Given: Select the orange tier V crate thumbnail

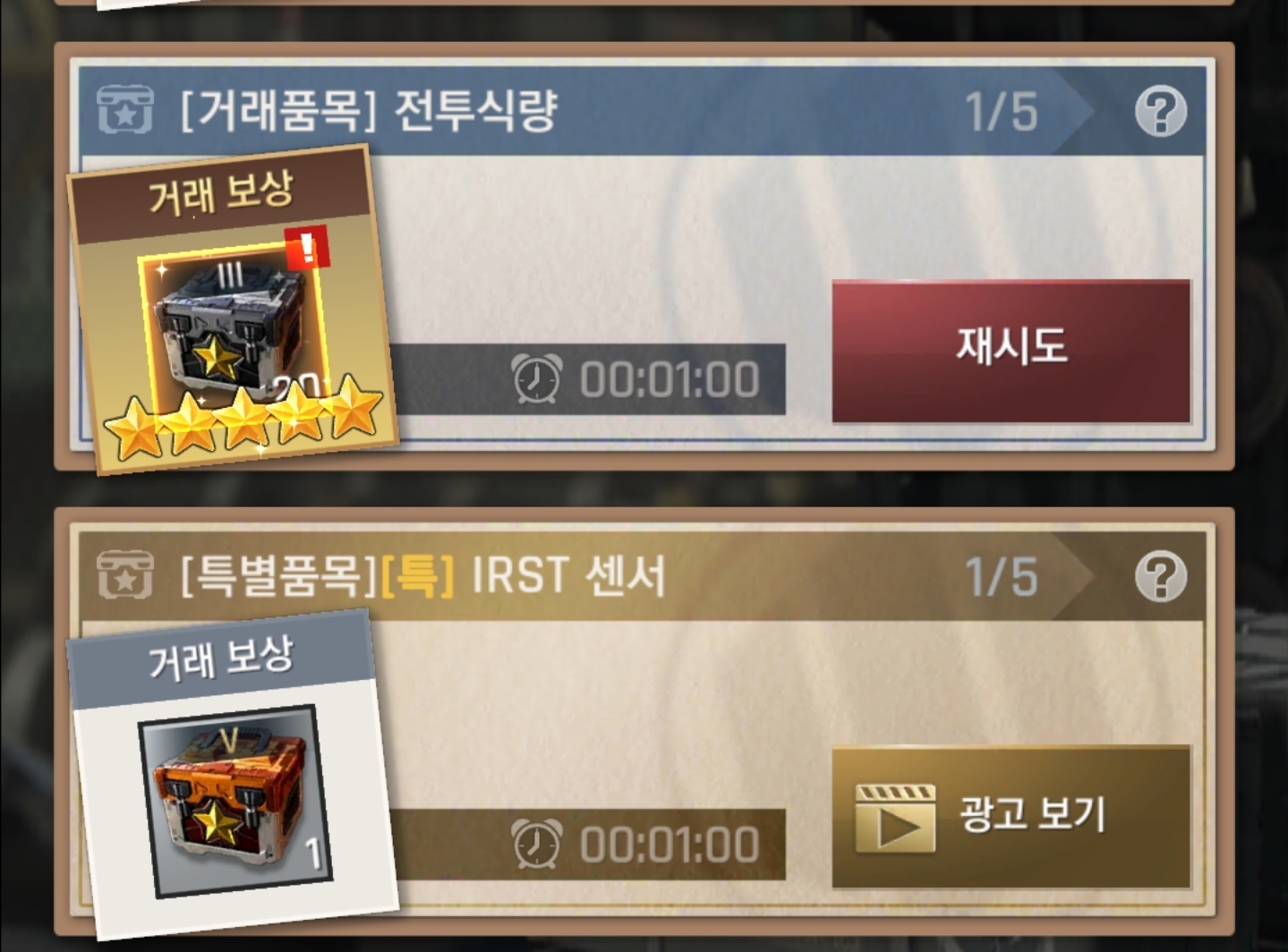Looking at the screenshot, I should (236, 800).
